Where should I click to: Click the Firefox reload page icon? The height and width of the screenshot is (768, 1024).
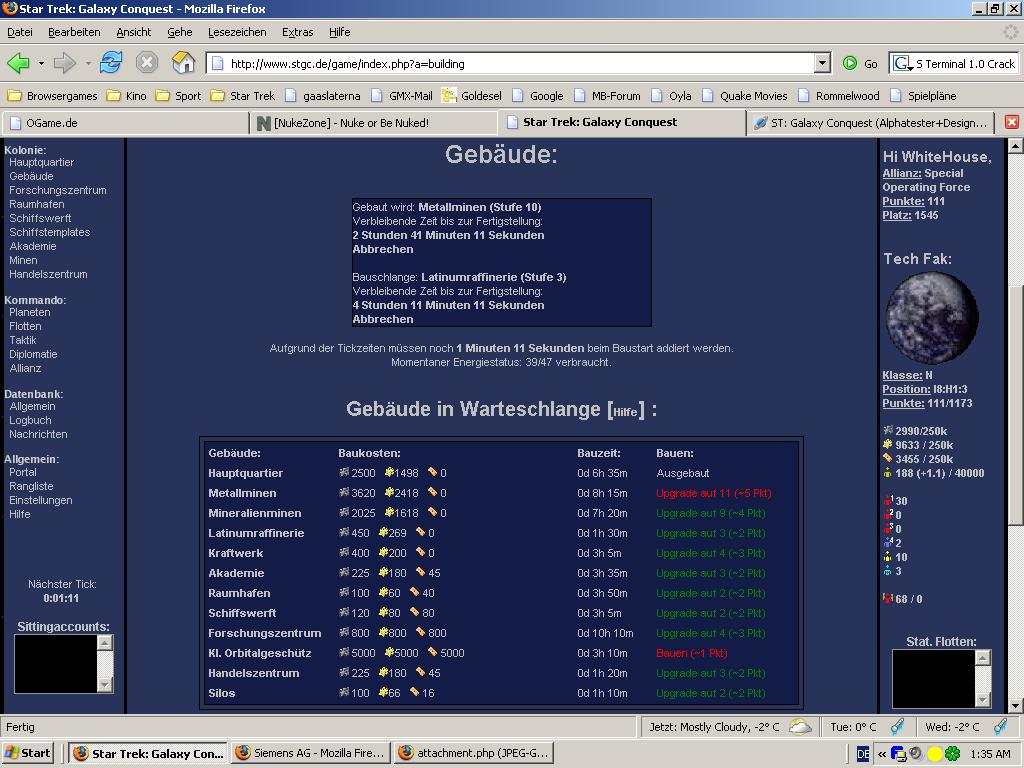pos(110,63)
